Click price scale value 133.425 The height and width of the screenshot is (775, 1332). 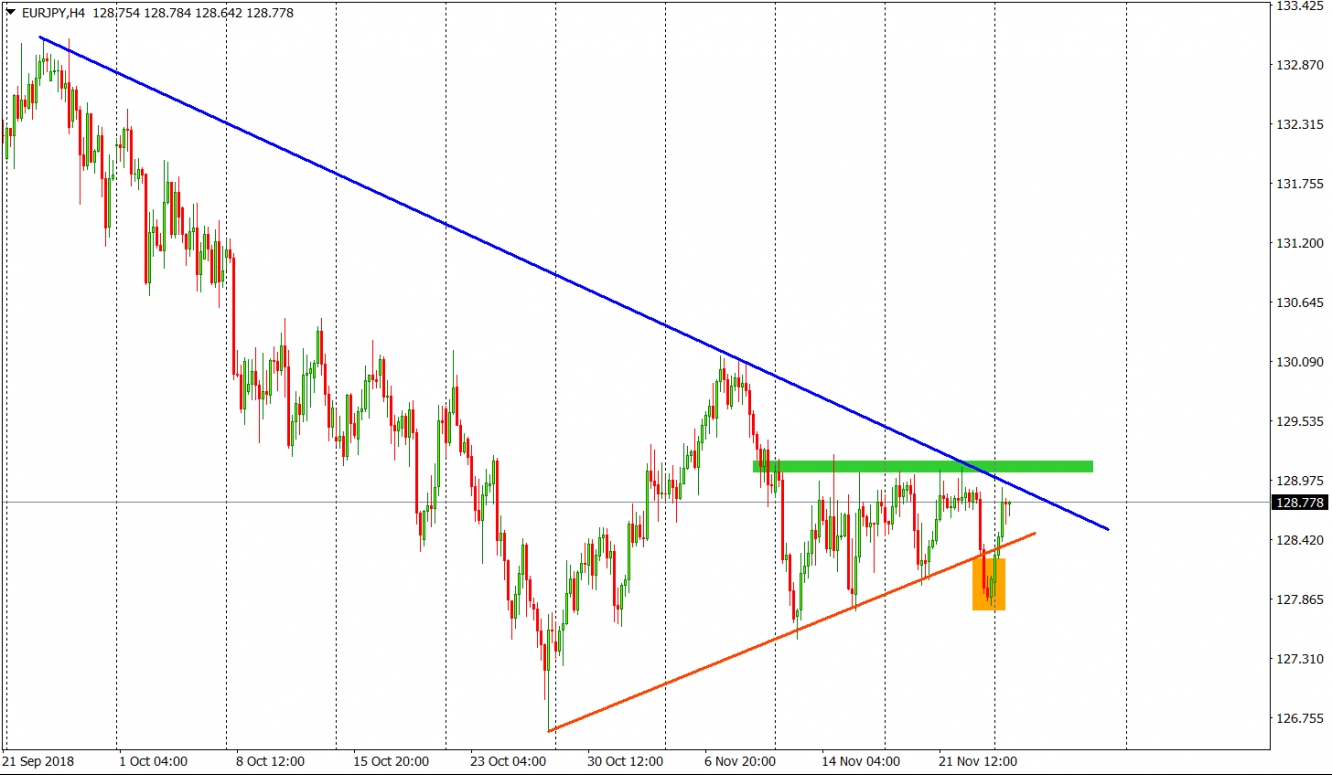1301,6
